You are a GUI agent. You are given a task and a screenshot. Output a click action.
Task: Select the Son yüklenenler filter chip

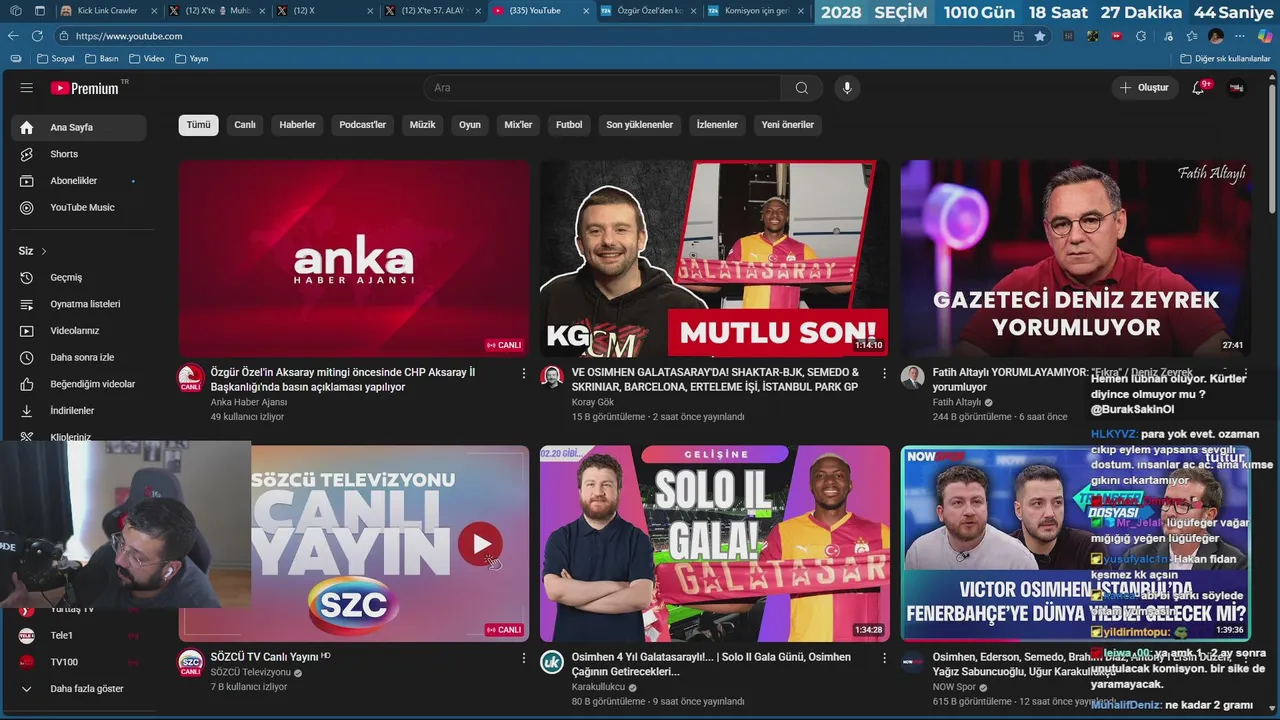(639, 125)
